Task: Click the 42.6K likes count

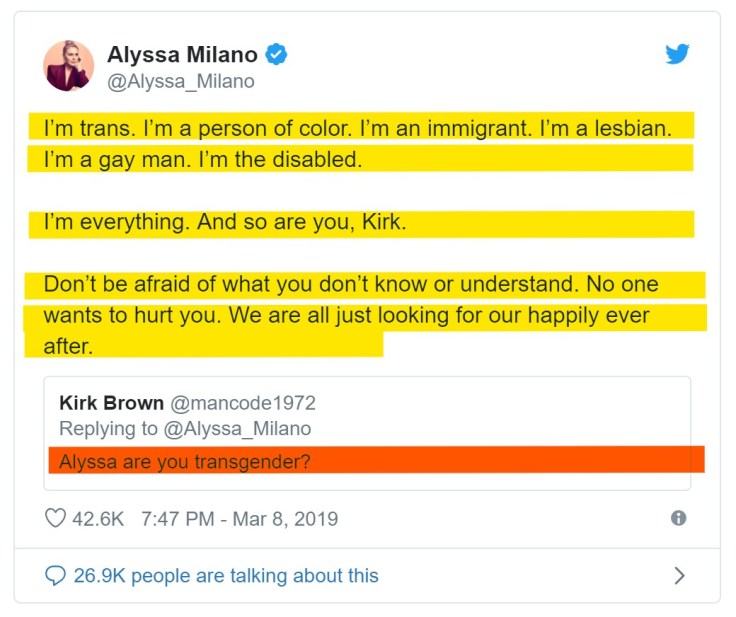Action: (98, 518)
